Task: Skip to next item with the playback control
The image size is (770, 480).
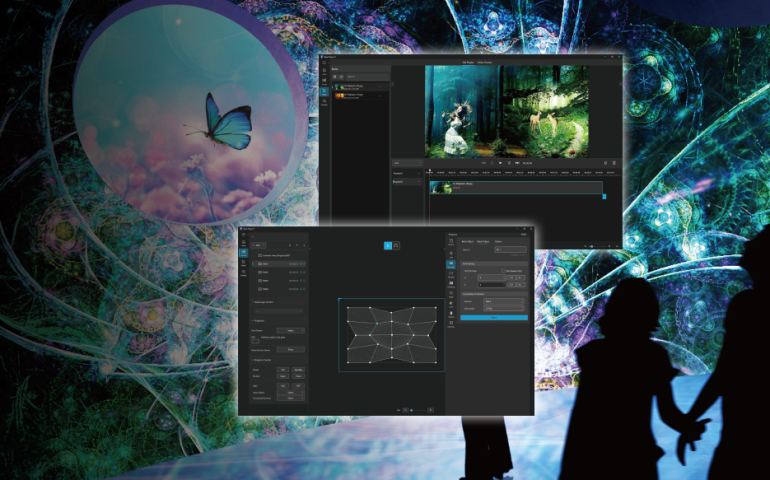Action: (x=517, y=163)
